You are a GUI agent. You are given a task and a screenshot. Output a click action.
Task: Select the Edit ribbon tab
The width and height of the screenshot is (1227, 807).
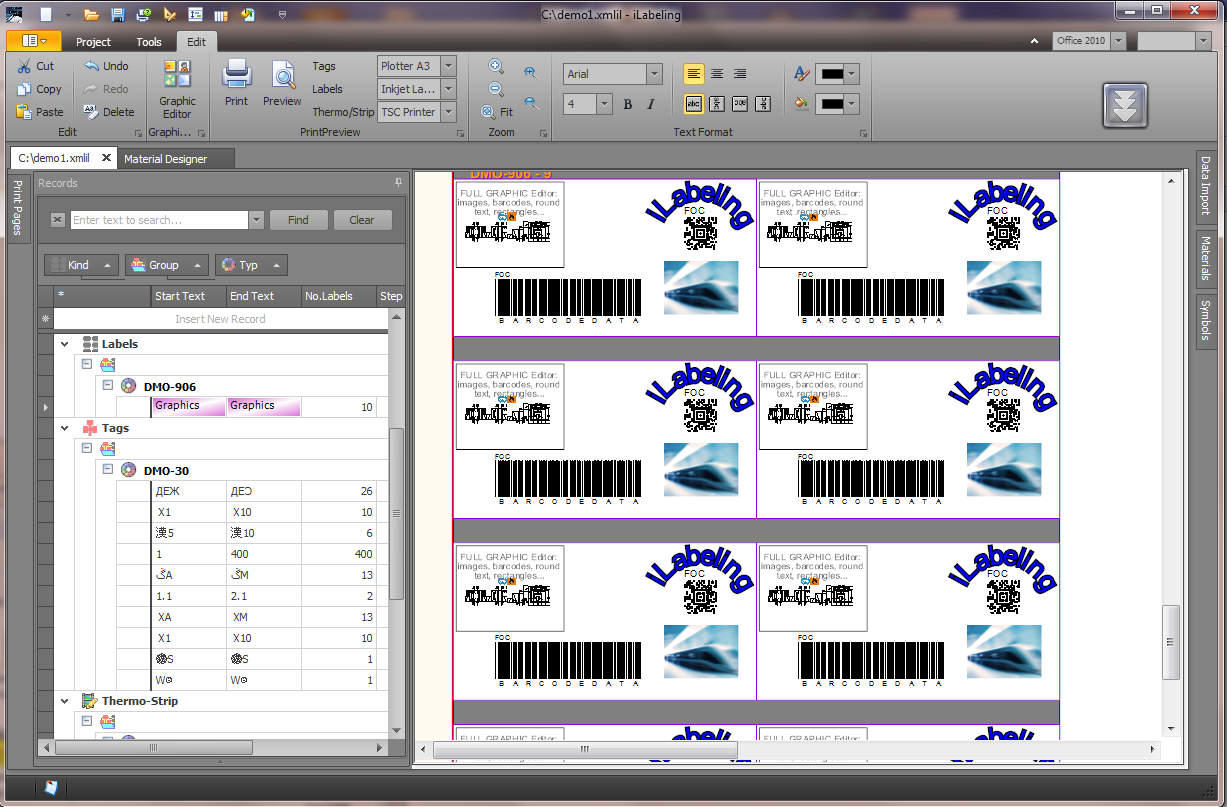point(196,42)
